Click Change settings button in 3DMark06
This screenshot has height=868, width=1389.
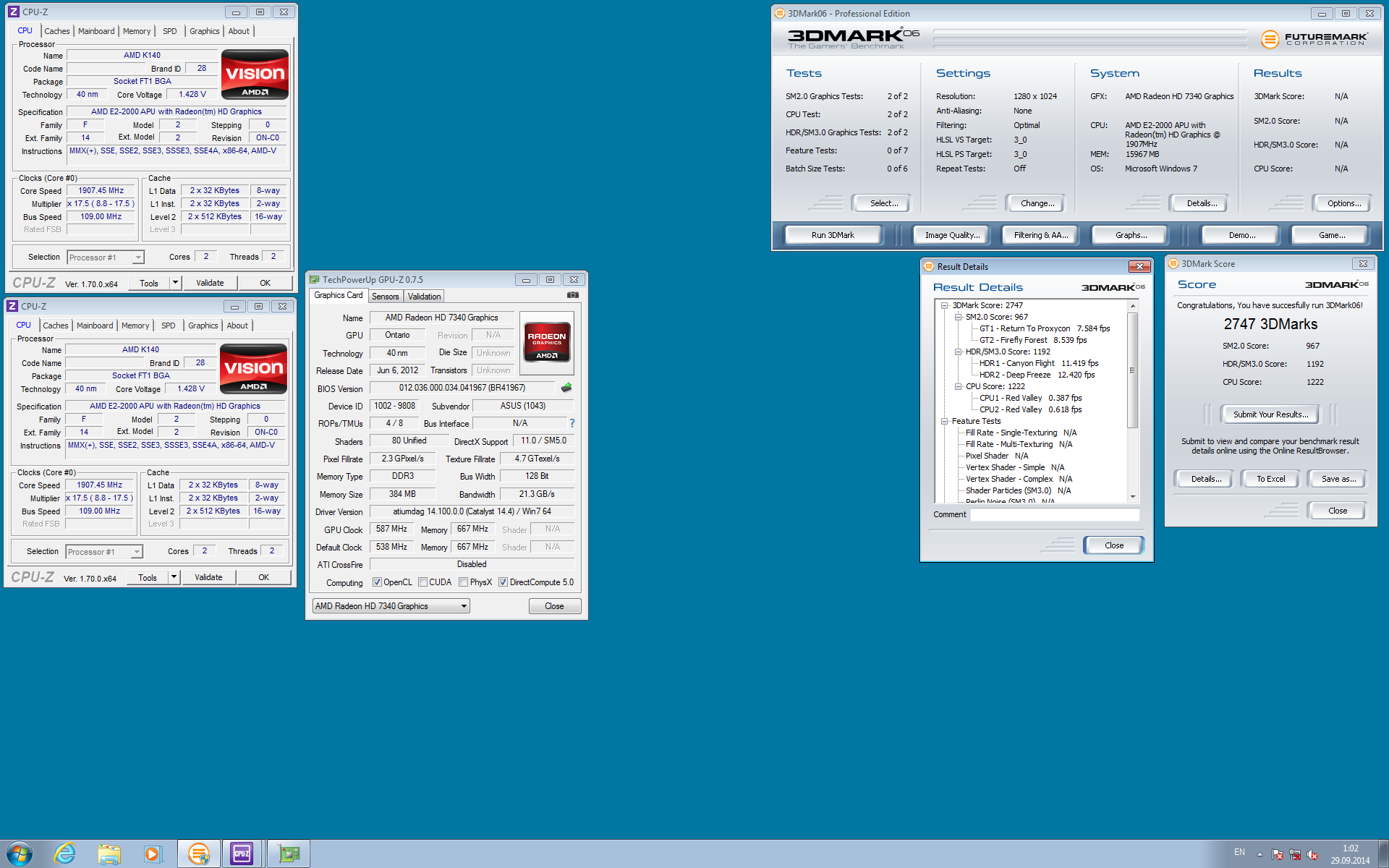pyautogui.click(x=1037, y=203)
